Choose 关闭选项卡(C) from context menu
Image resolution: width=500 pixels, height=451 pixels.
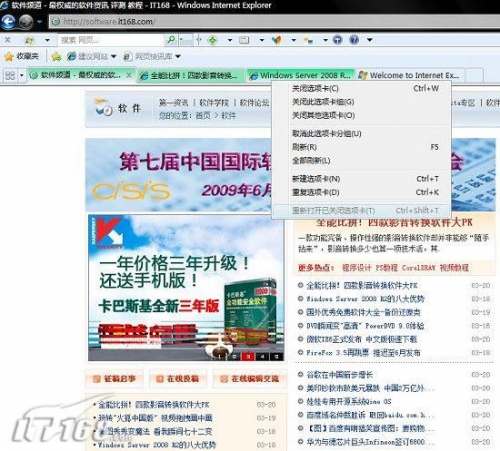tap(362, 89)
